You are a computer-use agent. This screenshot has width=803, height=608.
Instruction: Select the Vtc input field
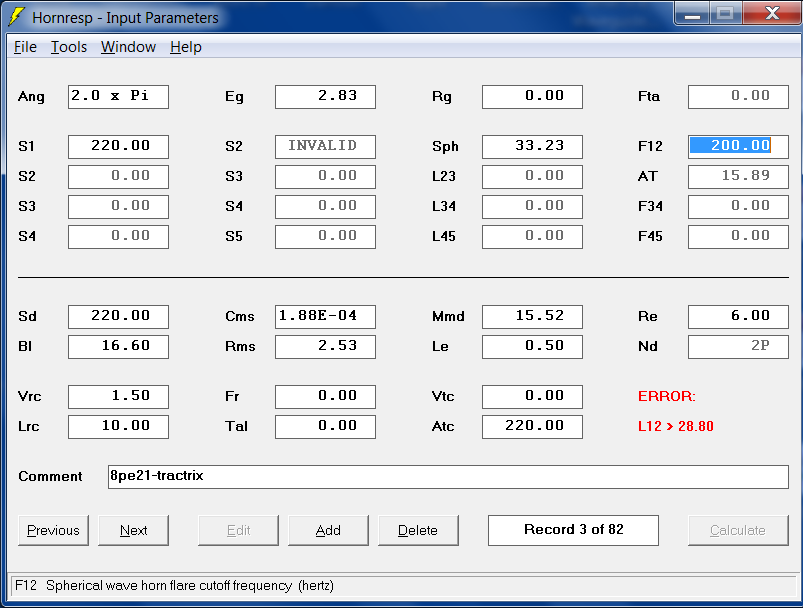click(x=532, y=396)
